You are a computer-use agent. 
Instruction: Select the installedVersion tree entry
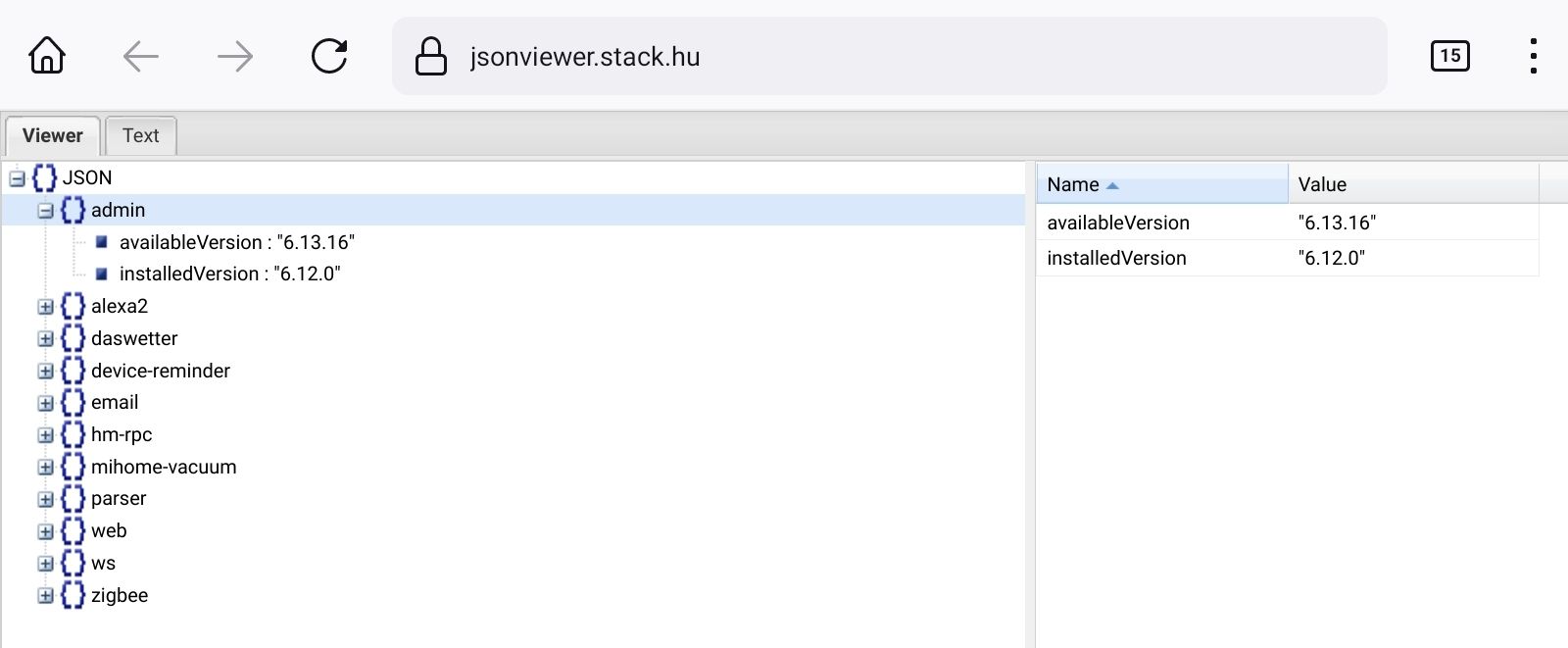click(229, 274)
